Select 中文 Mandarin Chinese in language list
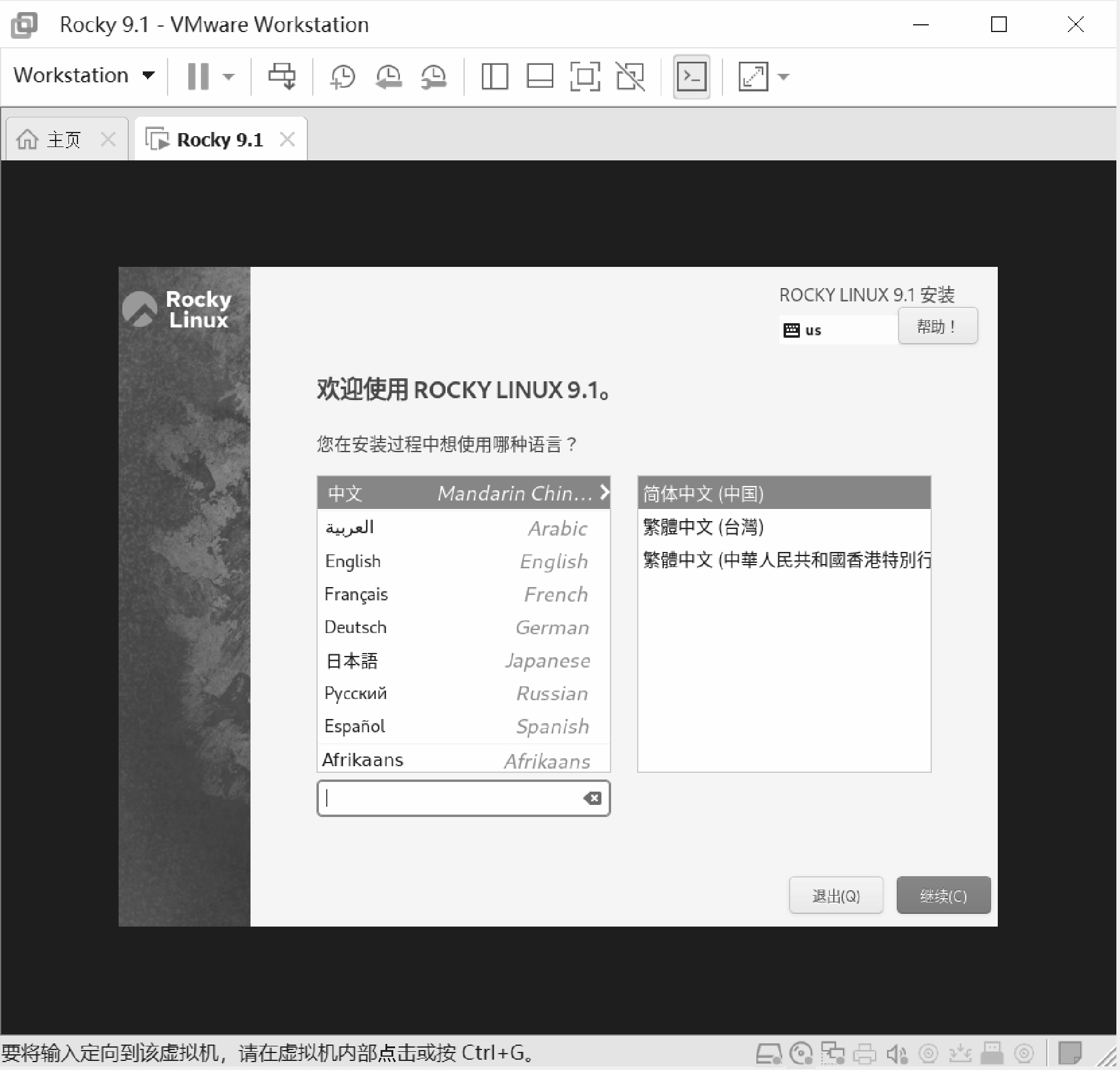 pyautogui.click(x=463, y=493)
